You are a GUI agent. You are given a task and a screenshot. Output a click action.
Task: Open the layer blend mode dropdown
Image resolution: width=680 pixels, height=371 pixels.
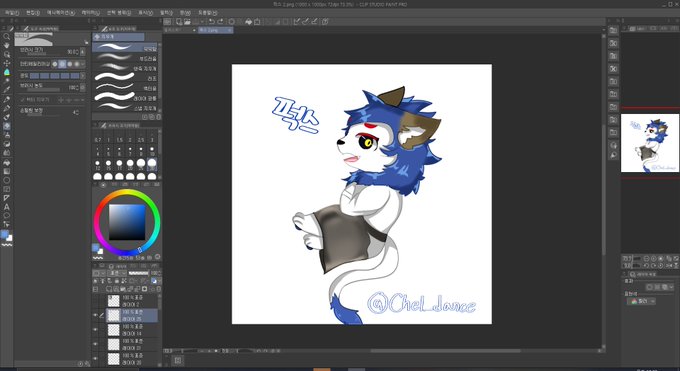click(117, 273)
